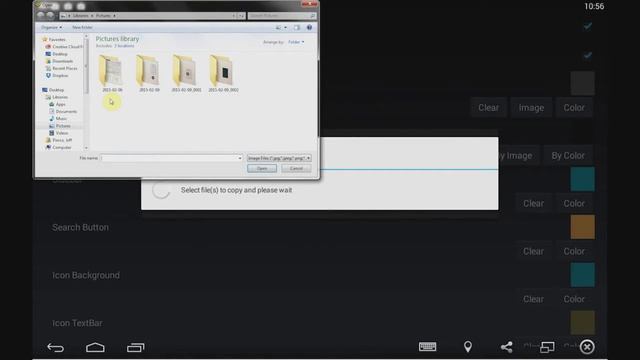
Task: Toggle the topmost checkmark setting
Action: point(587,26)
